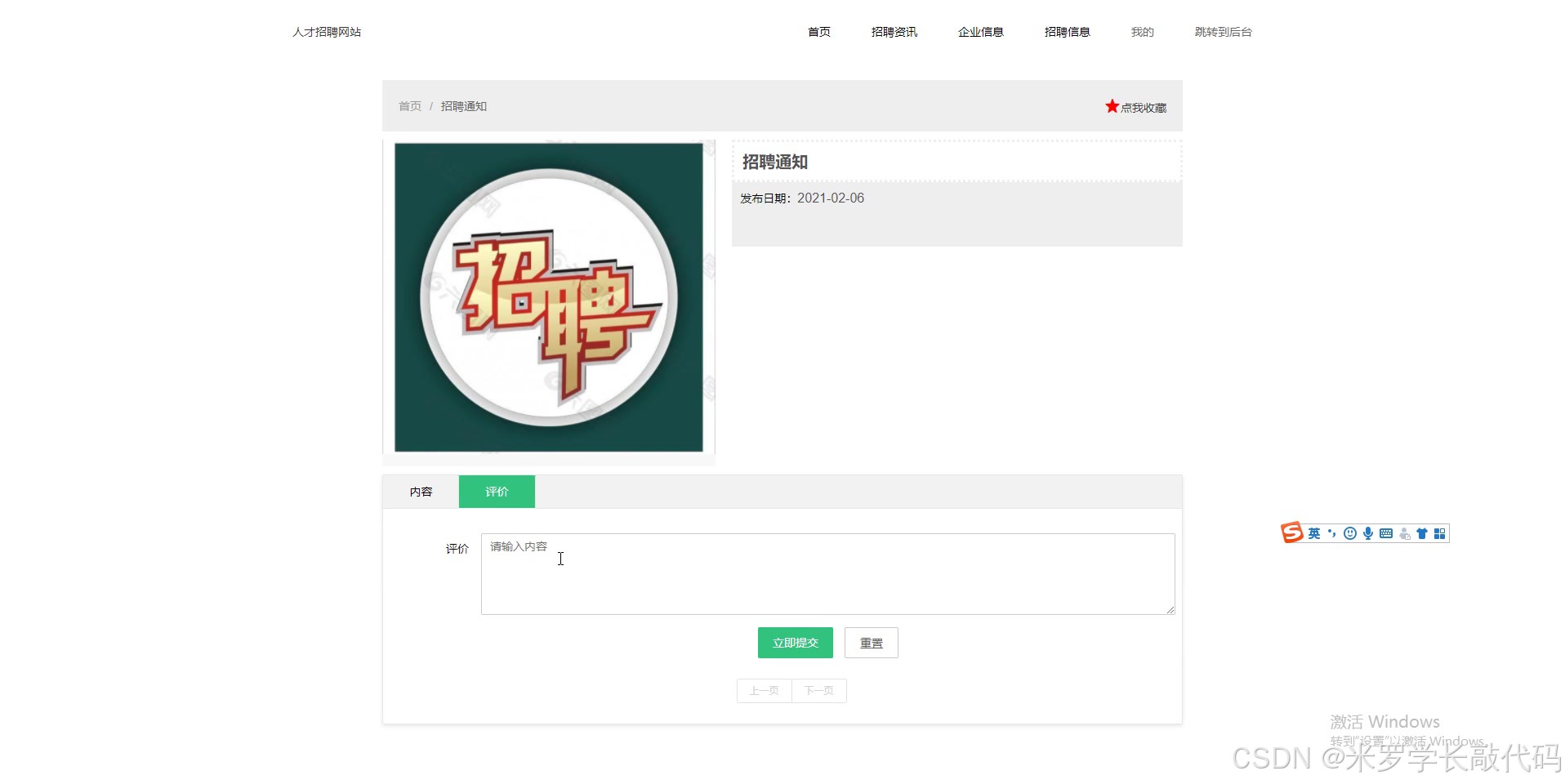Click inside the 请输入内容 comment textarea
The width and height of the screenshot is (1565, 784).
[826, 572]
